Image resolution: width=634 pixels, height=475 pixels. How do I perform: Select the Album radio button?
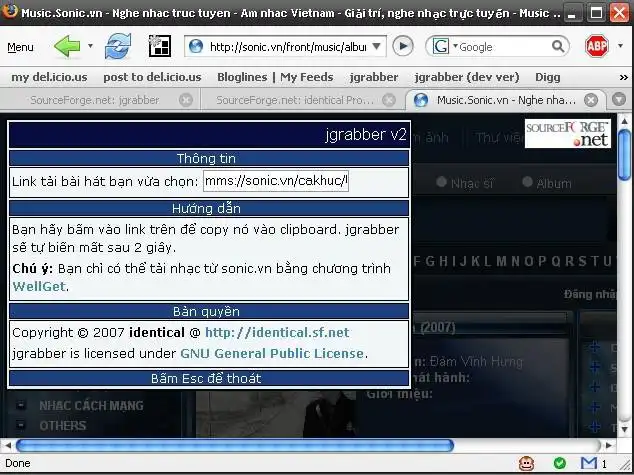(527, 182)
